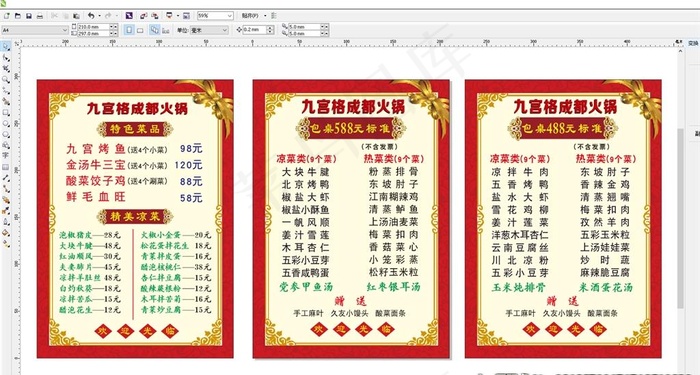
Task: Select the Connector tool
Action: (x=6, y=189)
